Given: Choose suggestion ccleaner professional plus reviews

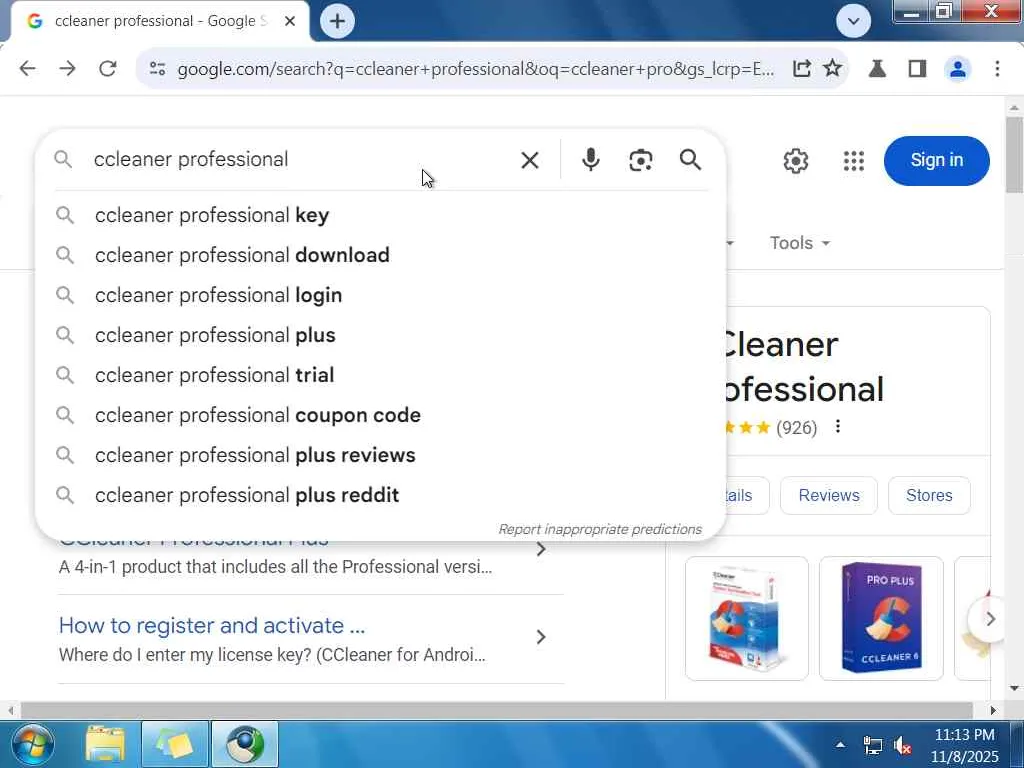Looking at the screenshot, I should tap(380, 455).
